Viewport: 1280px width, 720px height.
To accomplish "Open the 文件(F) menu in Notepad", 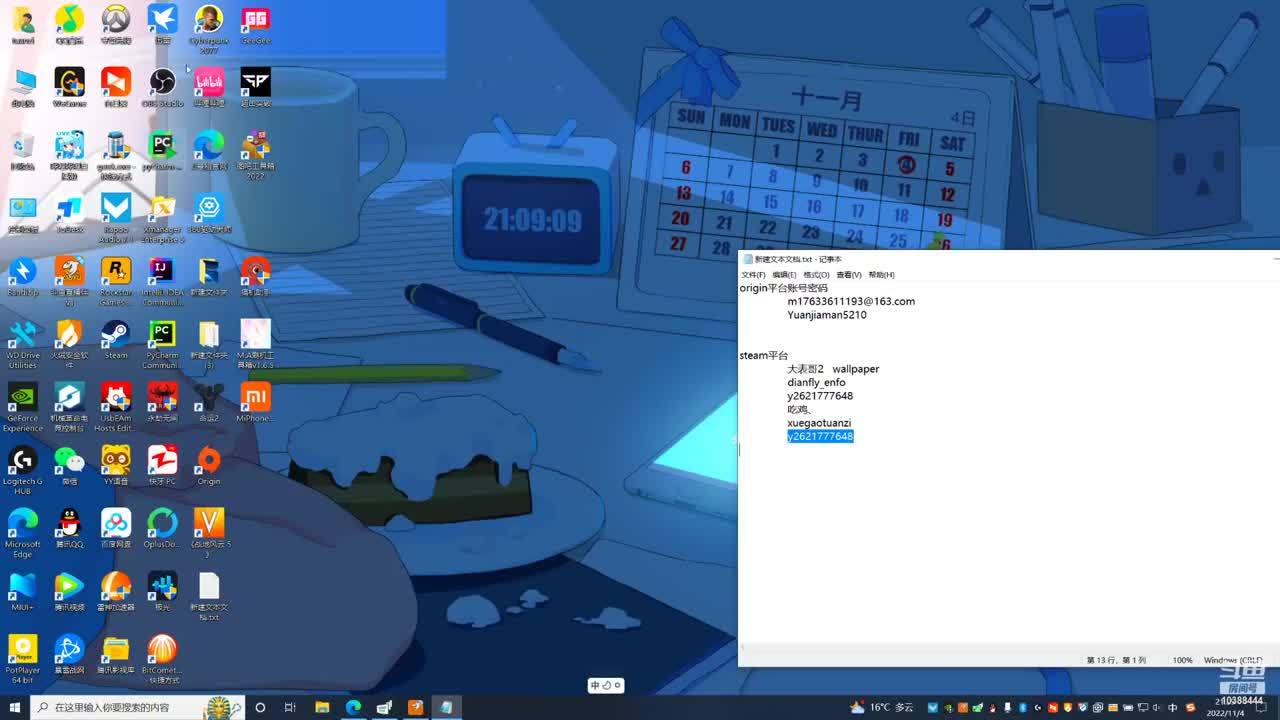I will pos(753,275).
